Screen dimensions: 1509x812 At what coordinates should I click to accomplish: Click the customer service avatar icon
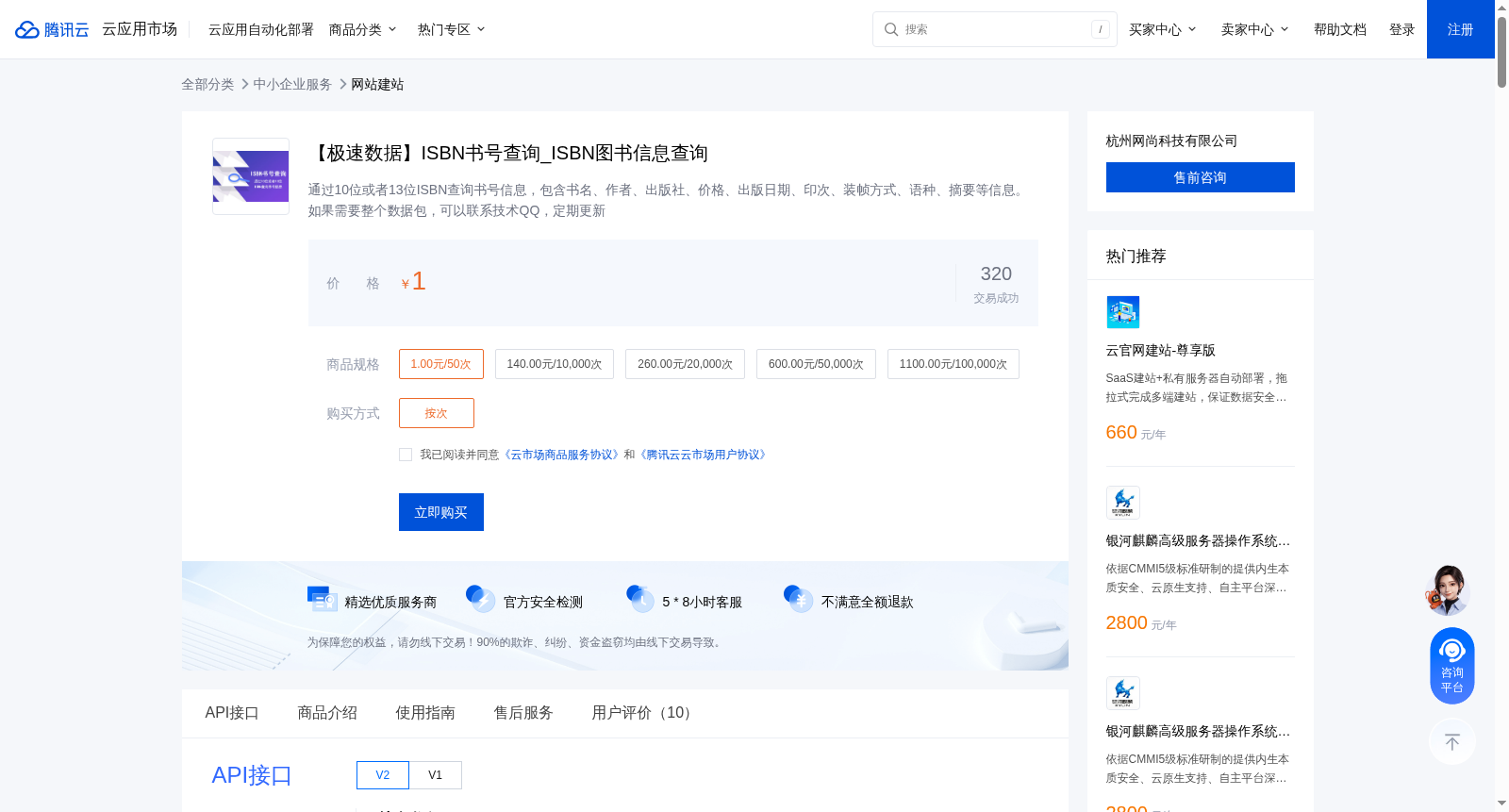(x=1448, y=590)
